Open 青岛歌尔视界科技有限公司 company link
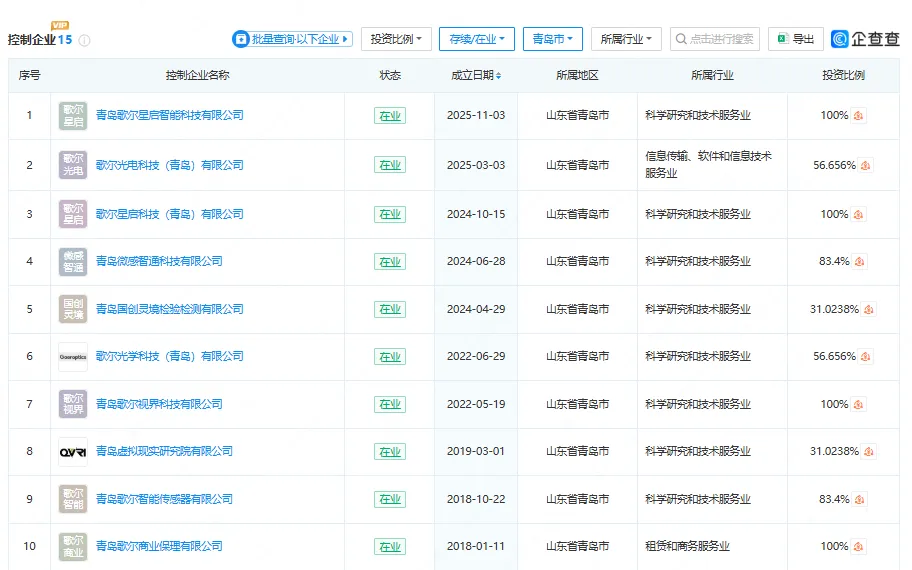 [159, 404]
